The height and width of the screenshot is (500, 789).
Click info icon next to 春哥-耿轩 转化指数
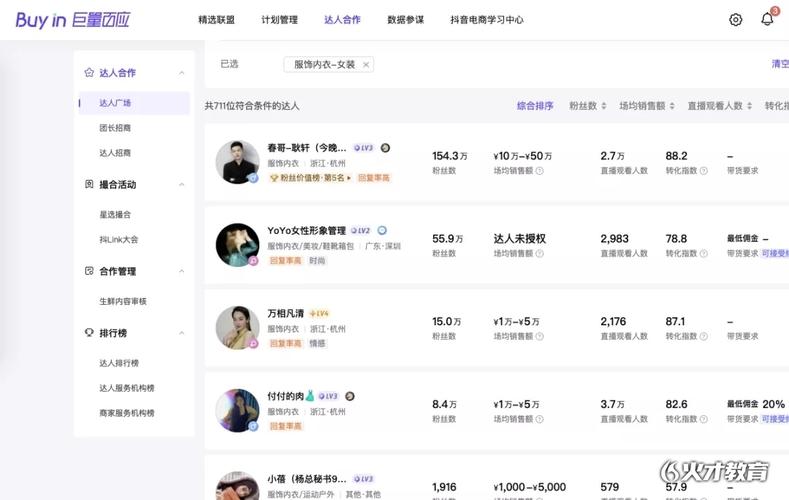click(x=703, y=171)
